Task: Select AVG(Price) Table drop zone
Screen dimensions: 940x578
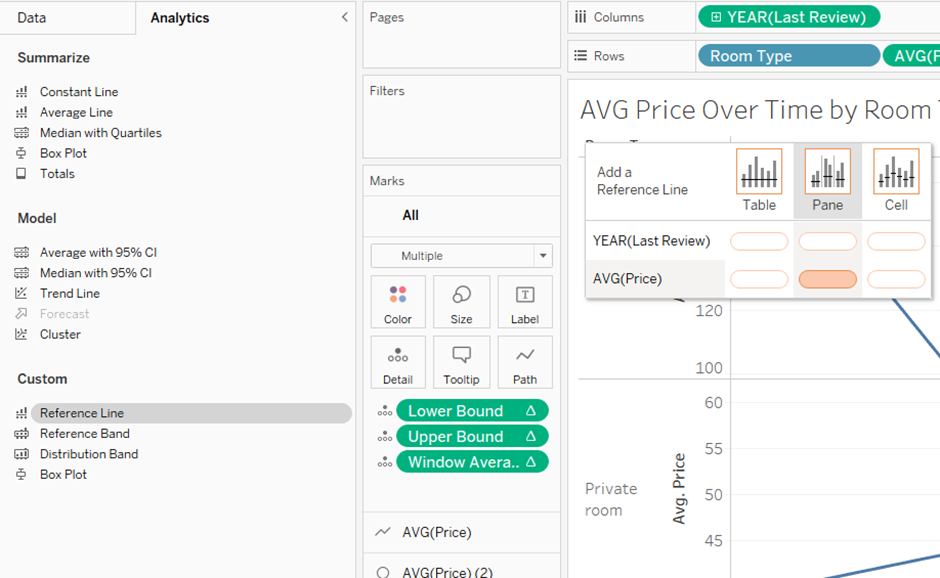Action: 759,279
